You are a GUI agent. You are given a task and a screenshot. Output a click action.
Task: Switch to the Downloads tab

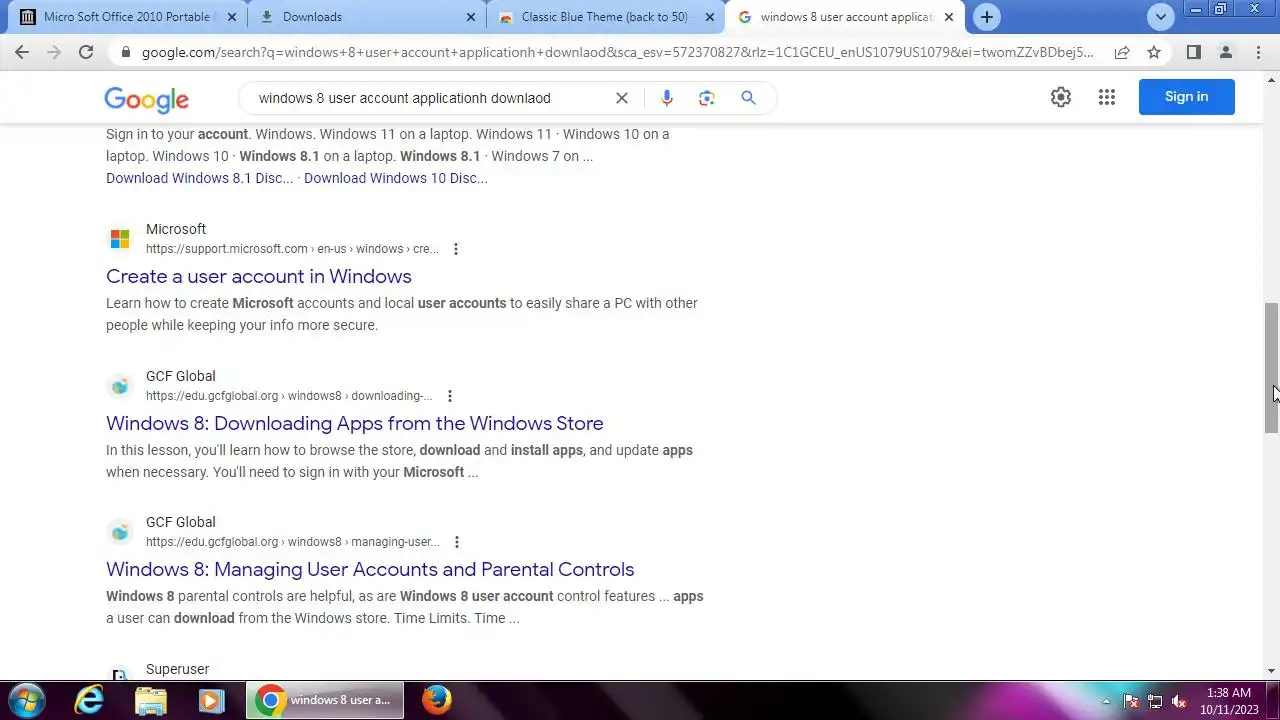pos(366,17)
